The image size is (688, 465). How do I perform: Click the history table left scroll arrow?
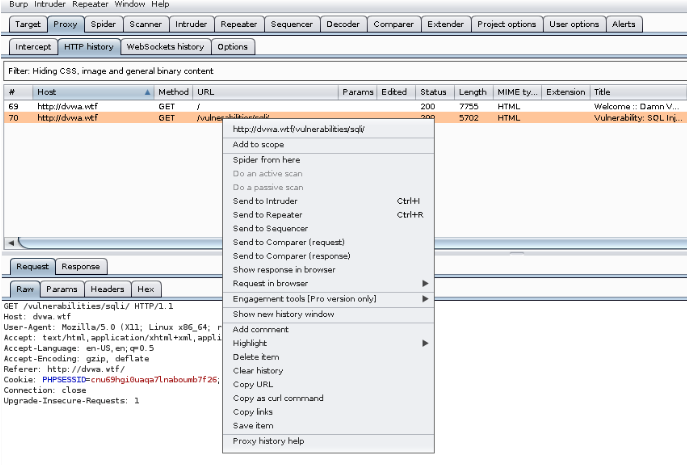coord(11,243)
